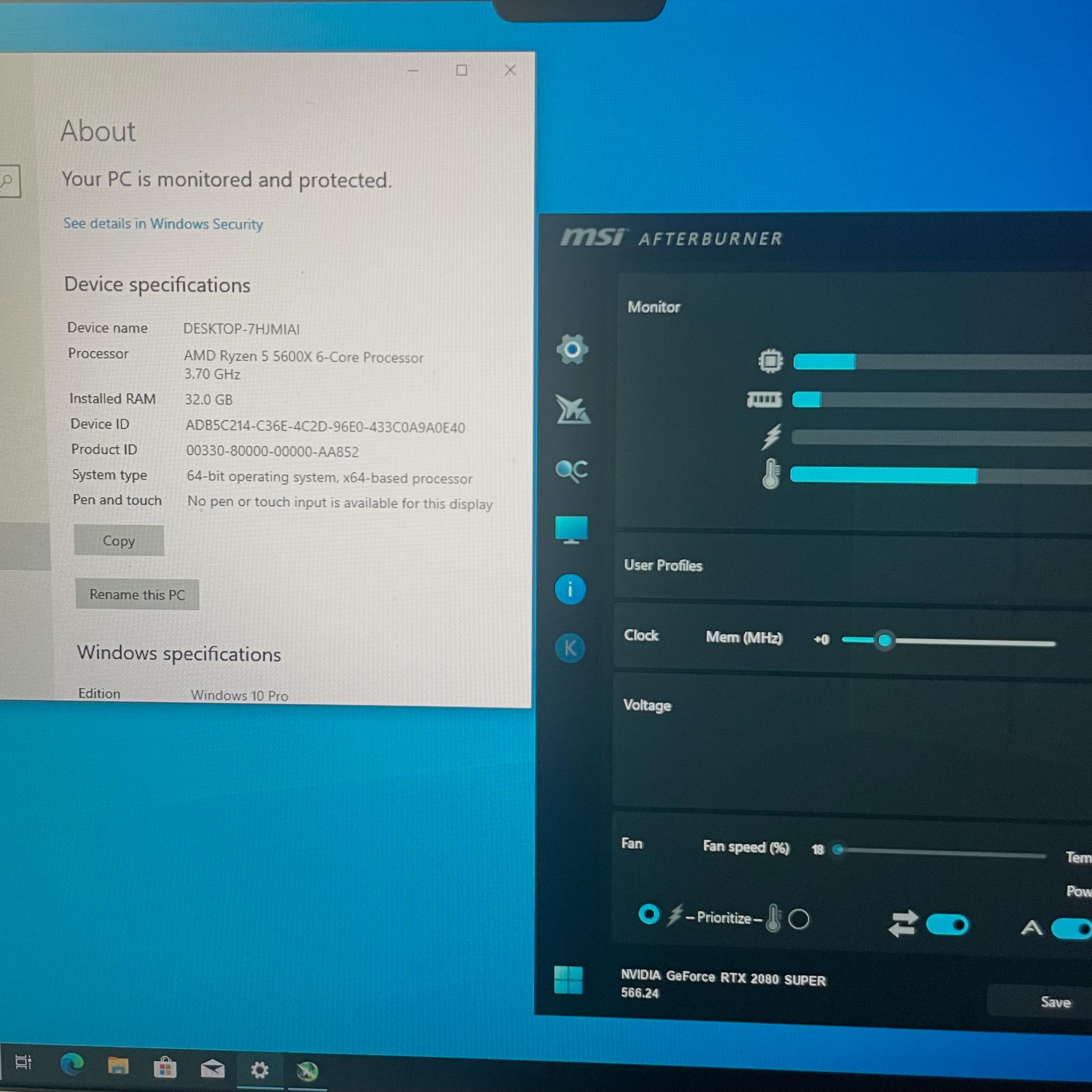
Task: Open See details in Windows Security link
Action: point(163,224)
